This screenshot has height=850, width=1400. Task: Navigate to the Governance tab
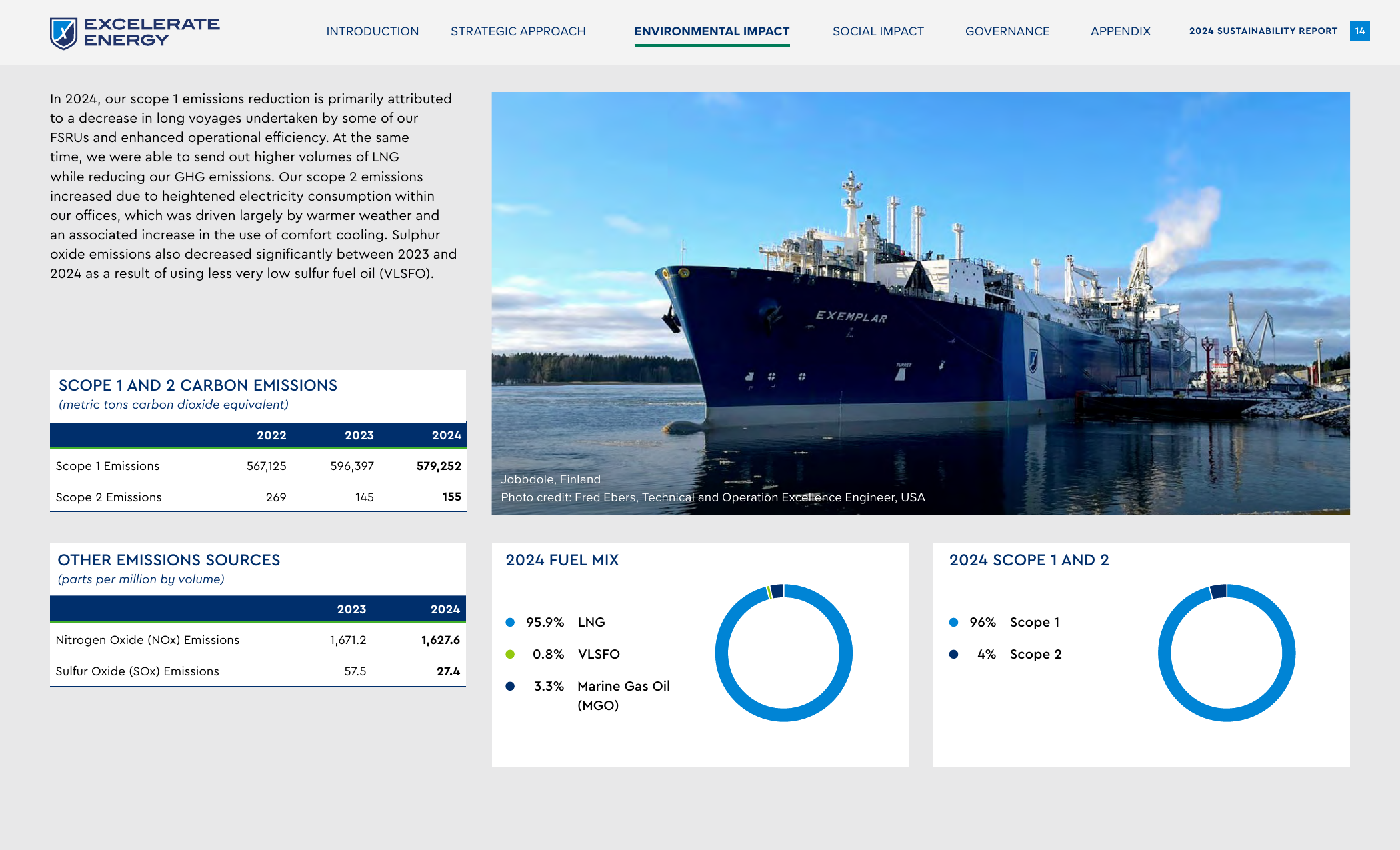[1007, 31]
